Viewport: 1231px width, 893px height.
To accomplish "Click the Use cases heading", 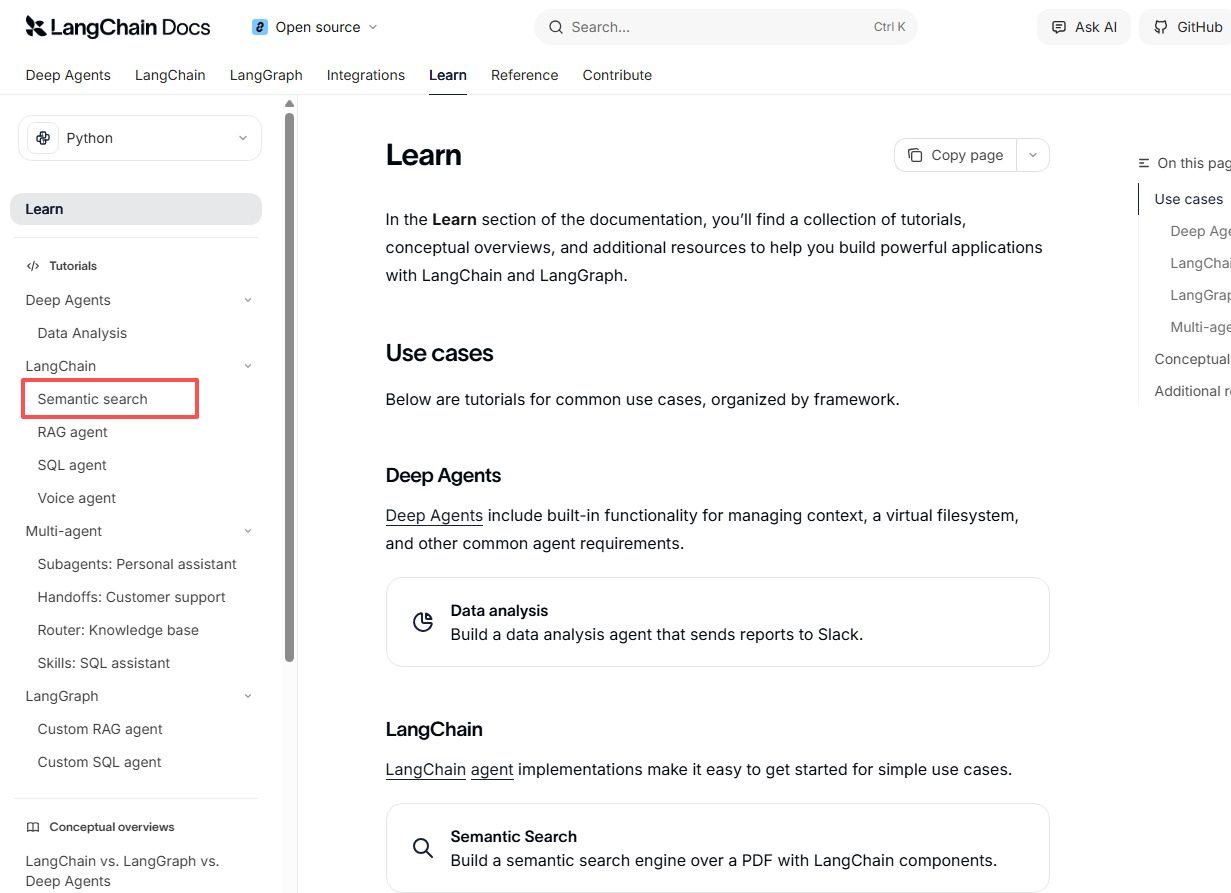I will click(x=439, y=353).
